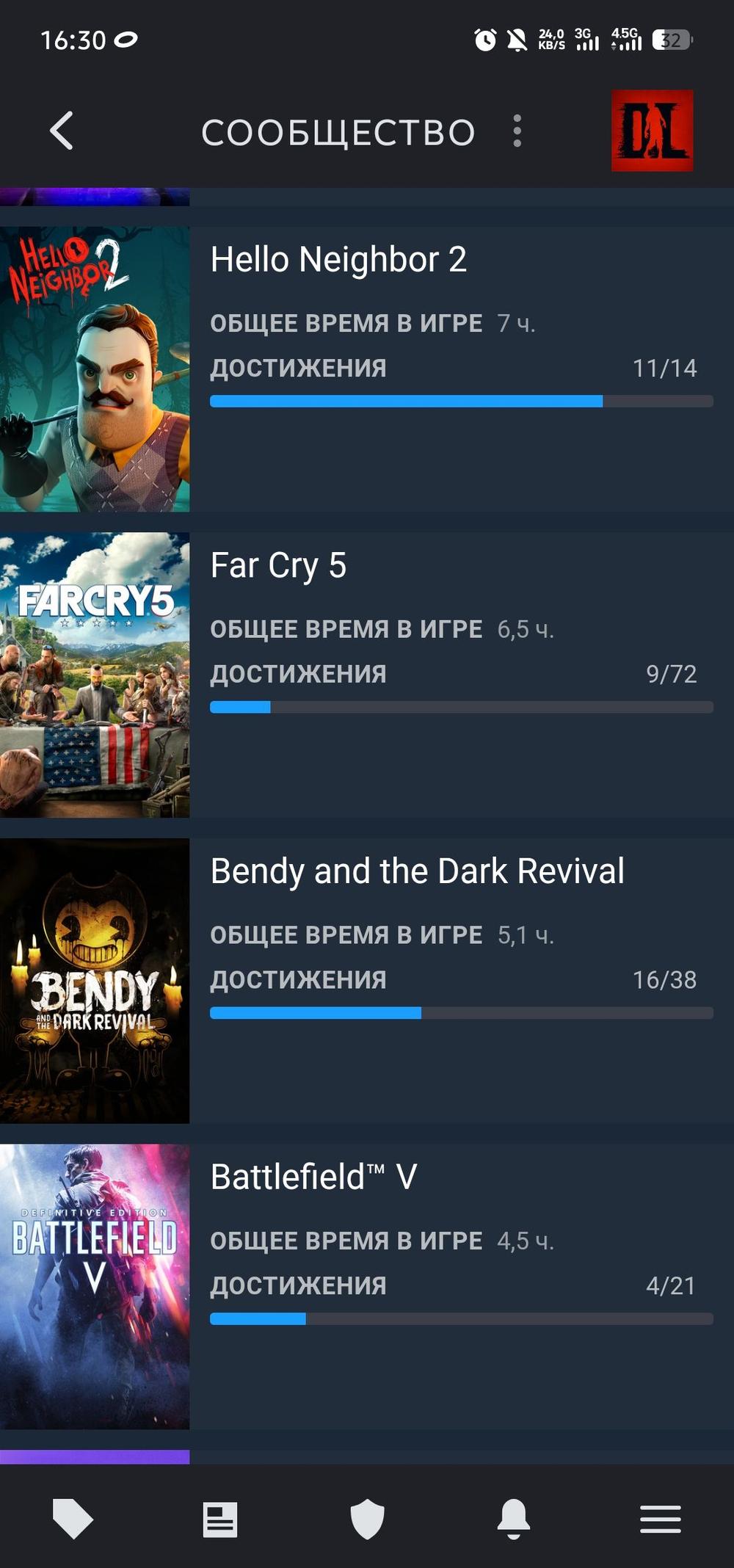Image resolution: width=734 pixels, height=1568 pixels.
Task: Click the Far Cry 5 9/72 achievements count
Action: pos(671,674)
